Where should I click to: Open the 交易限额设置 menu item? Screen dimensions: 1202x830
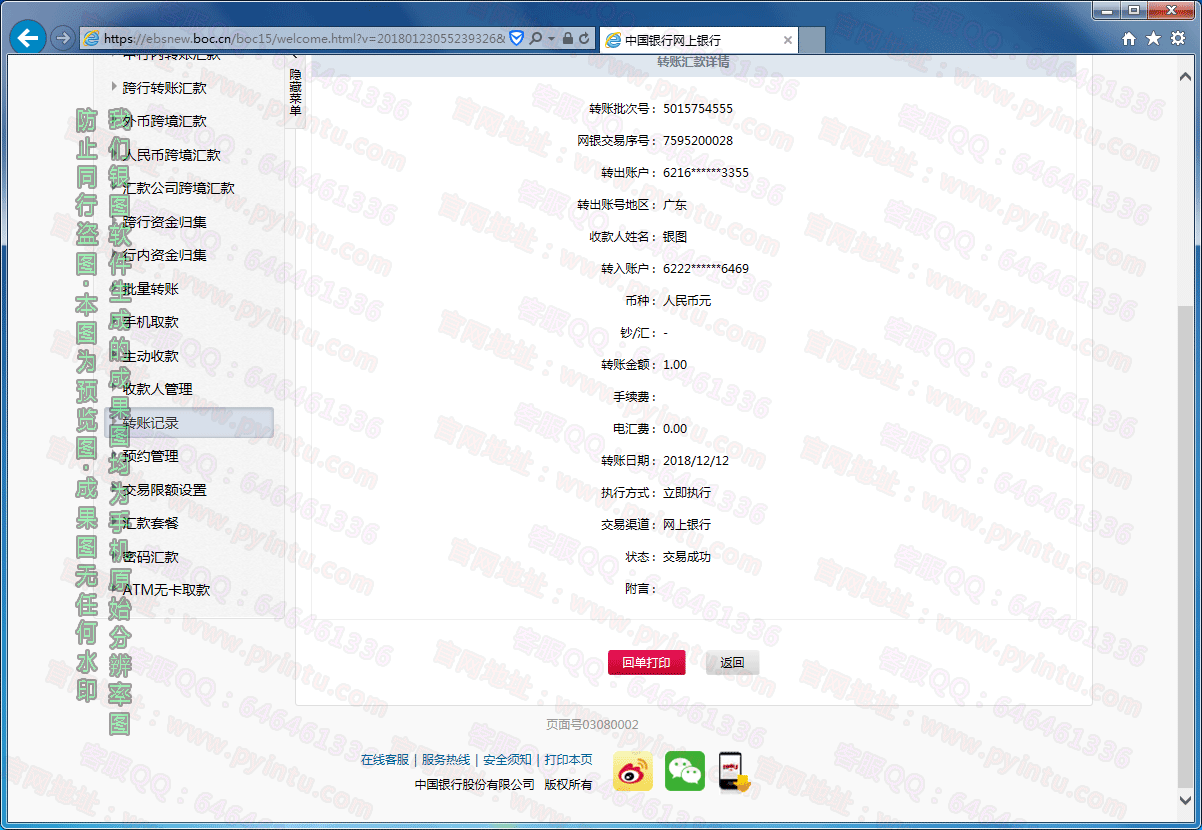(165, 490)
